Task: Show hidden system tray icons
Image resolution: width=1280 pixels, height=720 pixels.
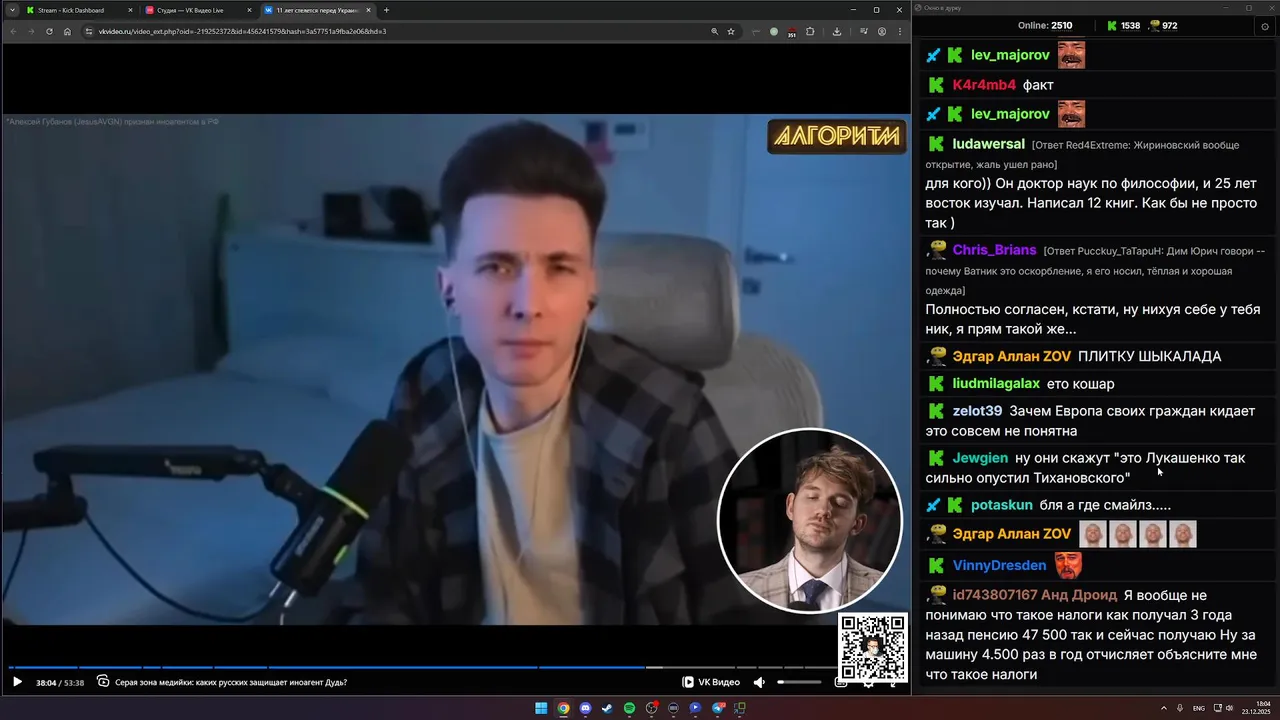Action: (1164, 708)
